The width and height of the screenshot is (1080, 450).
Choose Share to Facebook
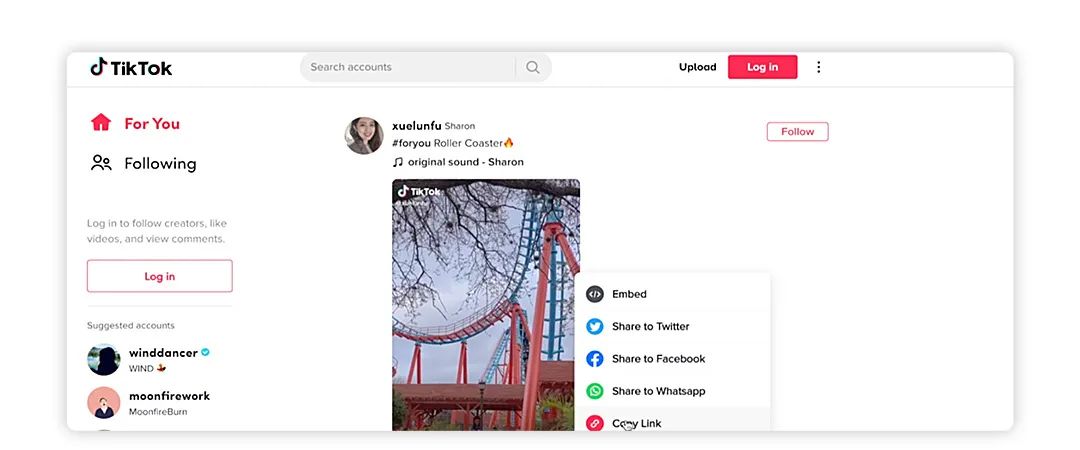[672, 359]
